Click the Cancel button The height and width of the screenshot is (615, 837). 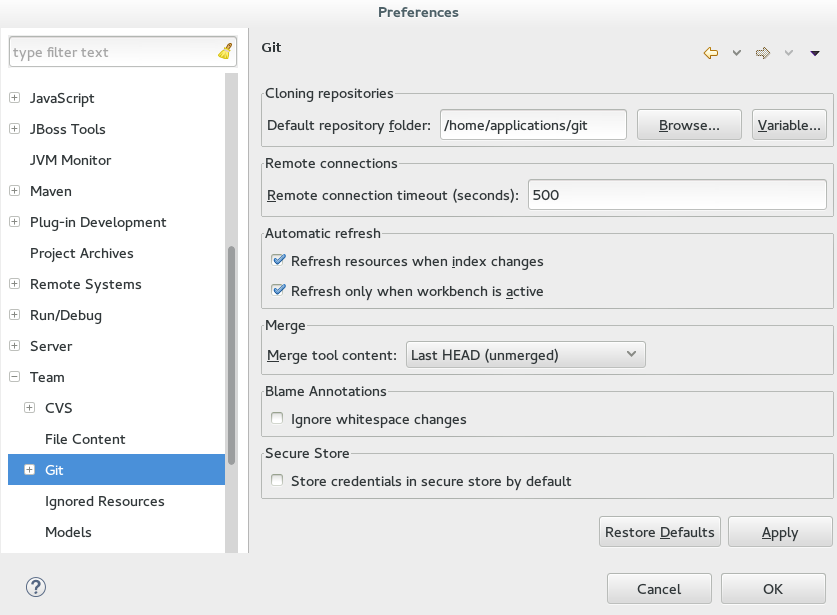[659, 589]
